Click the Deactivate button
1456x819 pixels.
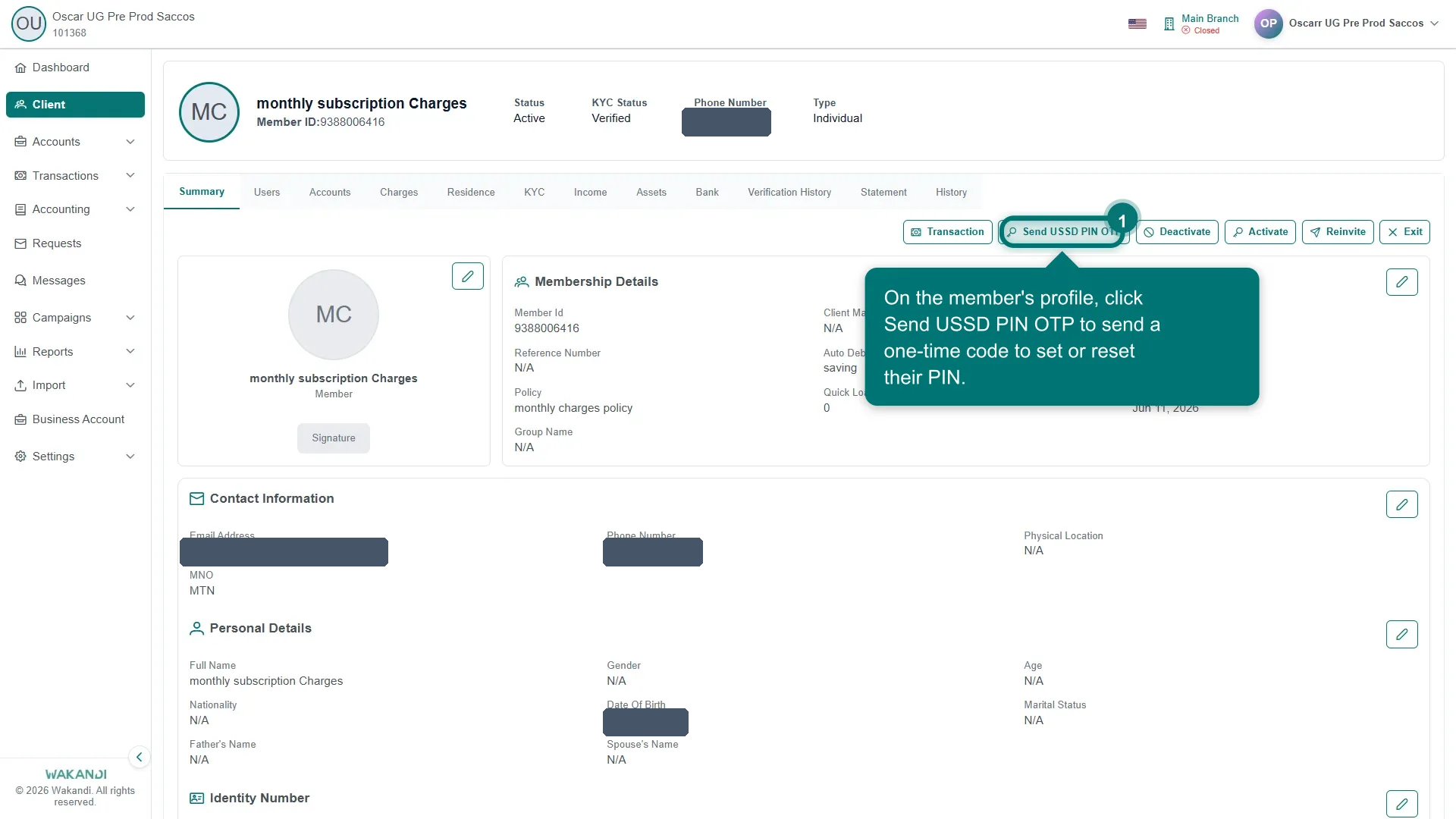pos(1177,232)
